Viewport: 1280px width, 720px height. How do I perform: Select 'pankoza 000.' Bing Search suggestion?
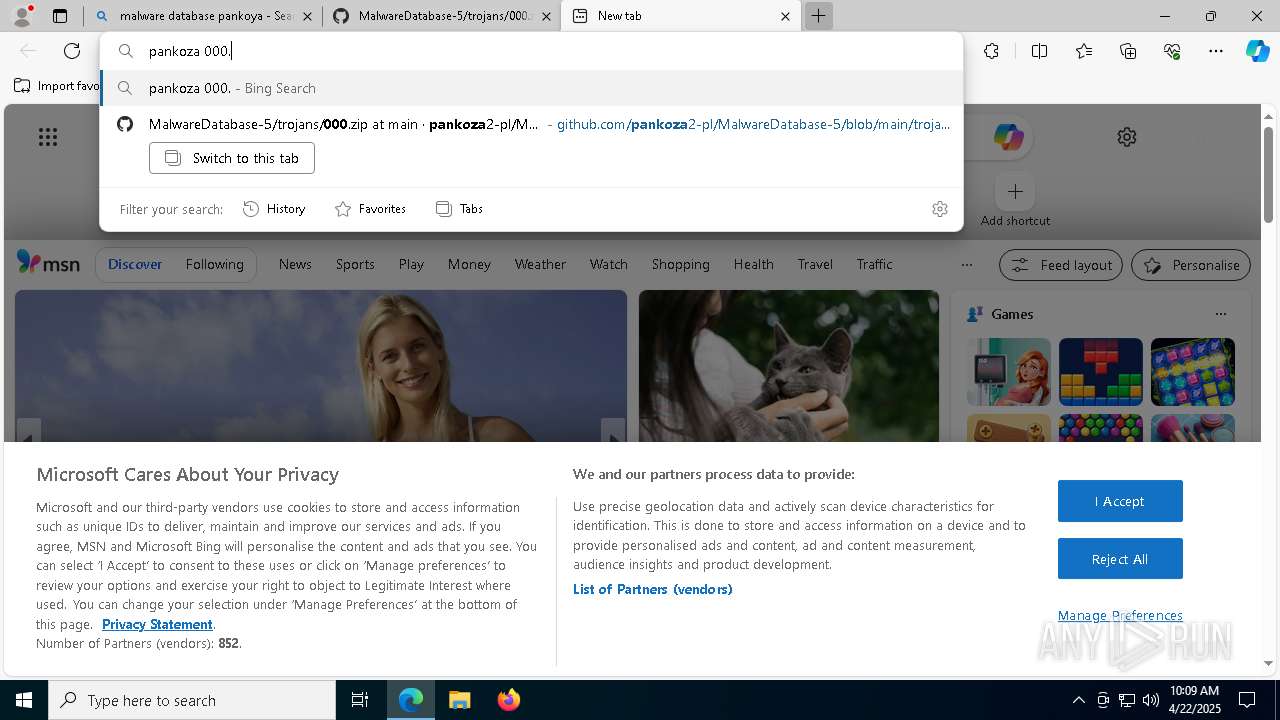point(531,88)
